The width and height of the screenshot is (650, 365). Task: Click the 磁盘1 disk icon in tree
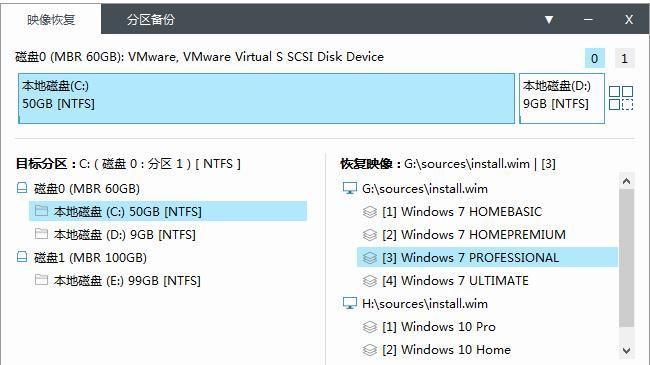coord(22,257)
